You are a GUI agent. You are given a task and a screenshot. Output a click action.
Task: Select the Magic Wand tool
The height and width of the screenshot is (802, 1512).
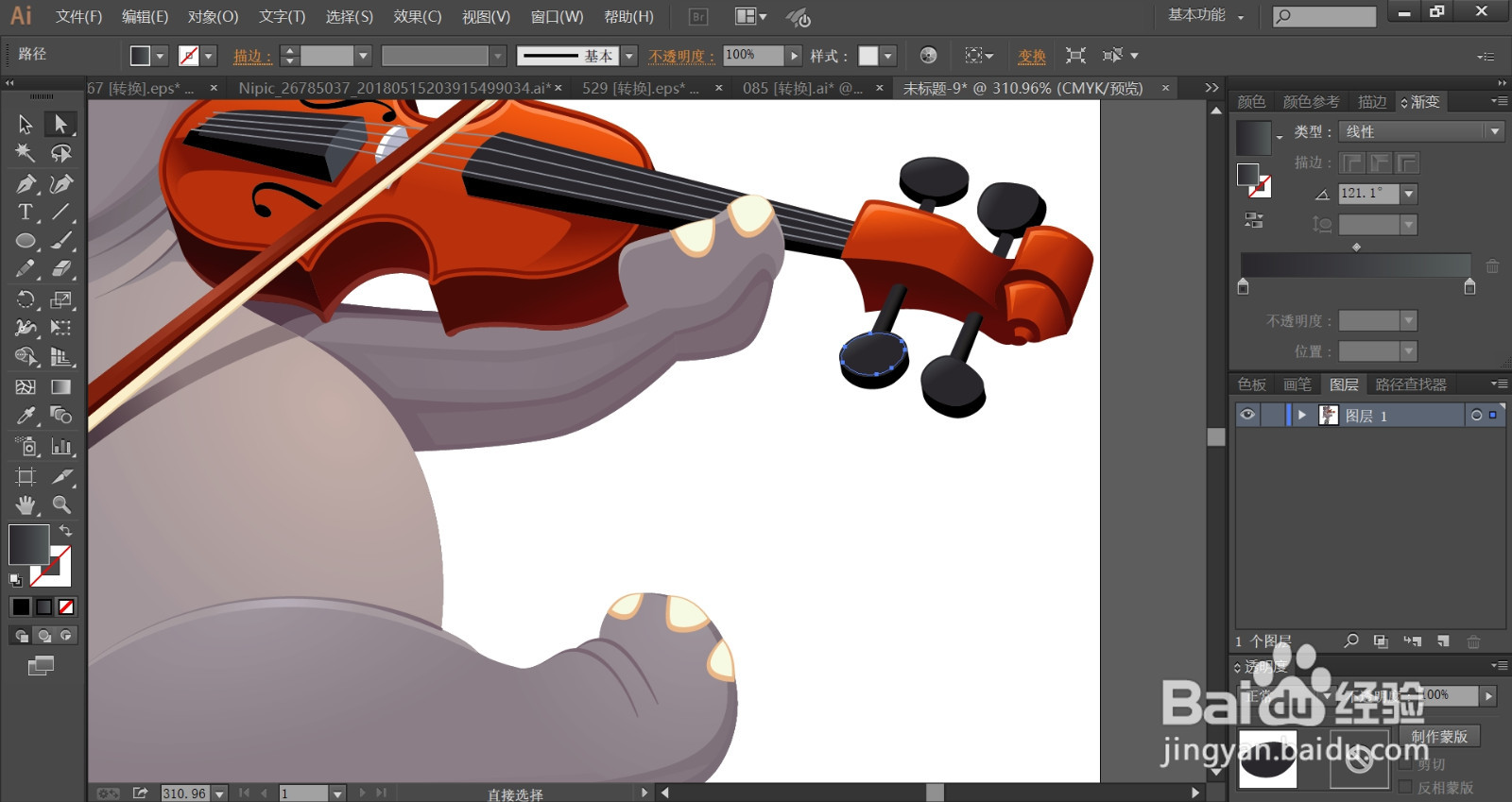point(26,153)
